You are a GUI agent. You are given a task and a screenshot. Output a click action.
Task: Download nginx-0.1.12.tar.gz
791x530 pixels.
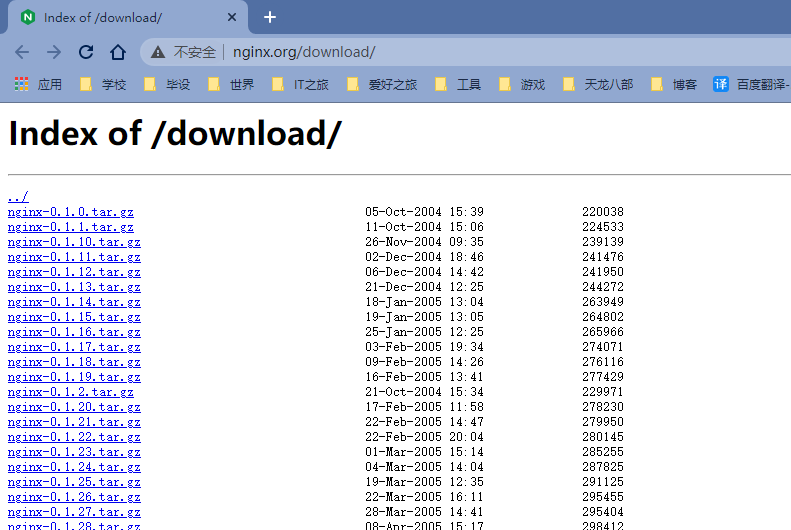74,272
